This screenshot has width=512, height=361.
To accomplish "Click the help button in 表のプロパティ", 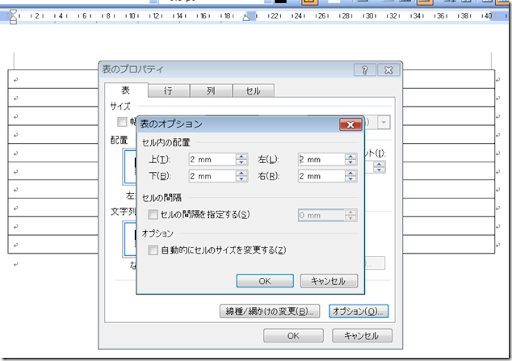I will click(365, 70).
